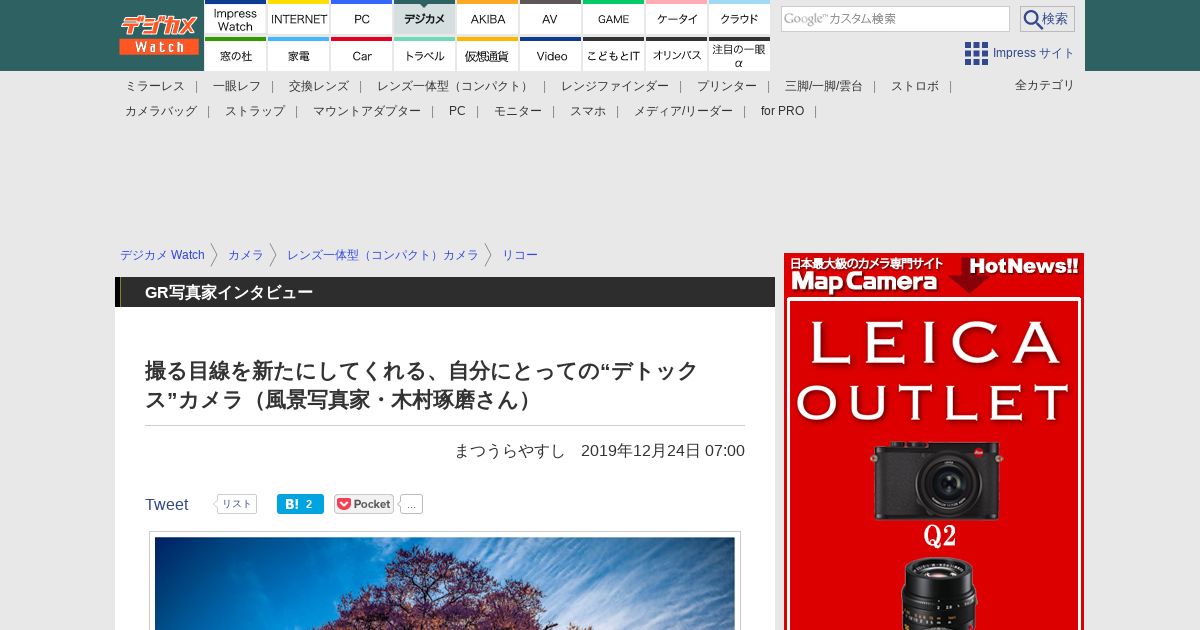This screenshot has height=630, width=1200.
Task: Open the AKIBA tab
Action: pos(488,18)
